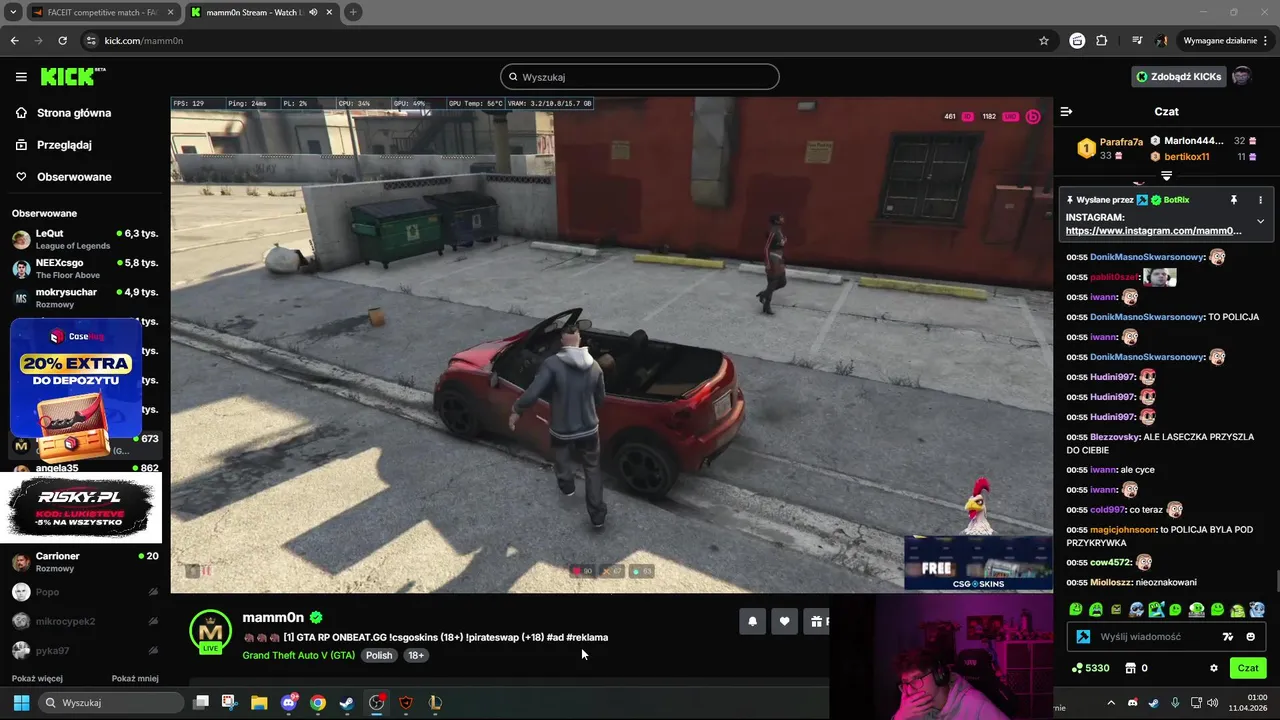Open LeQut channel in sidebar
Viewport: 1280px width, 720px height.
coord(85,239)
